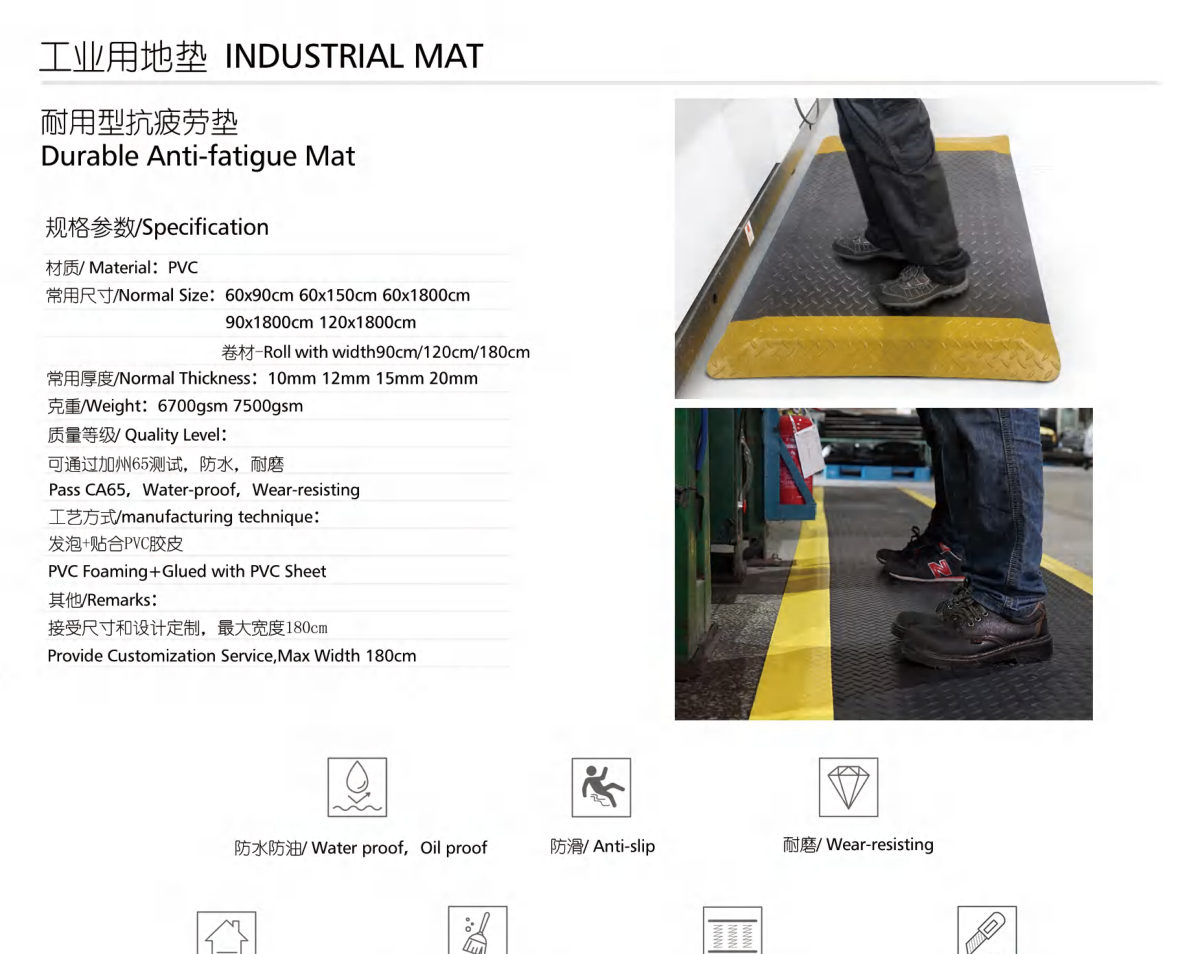Click the '耐磨/ Wear-resisting' caption

pos(858,844)
